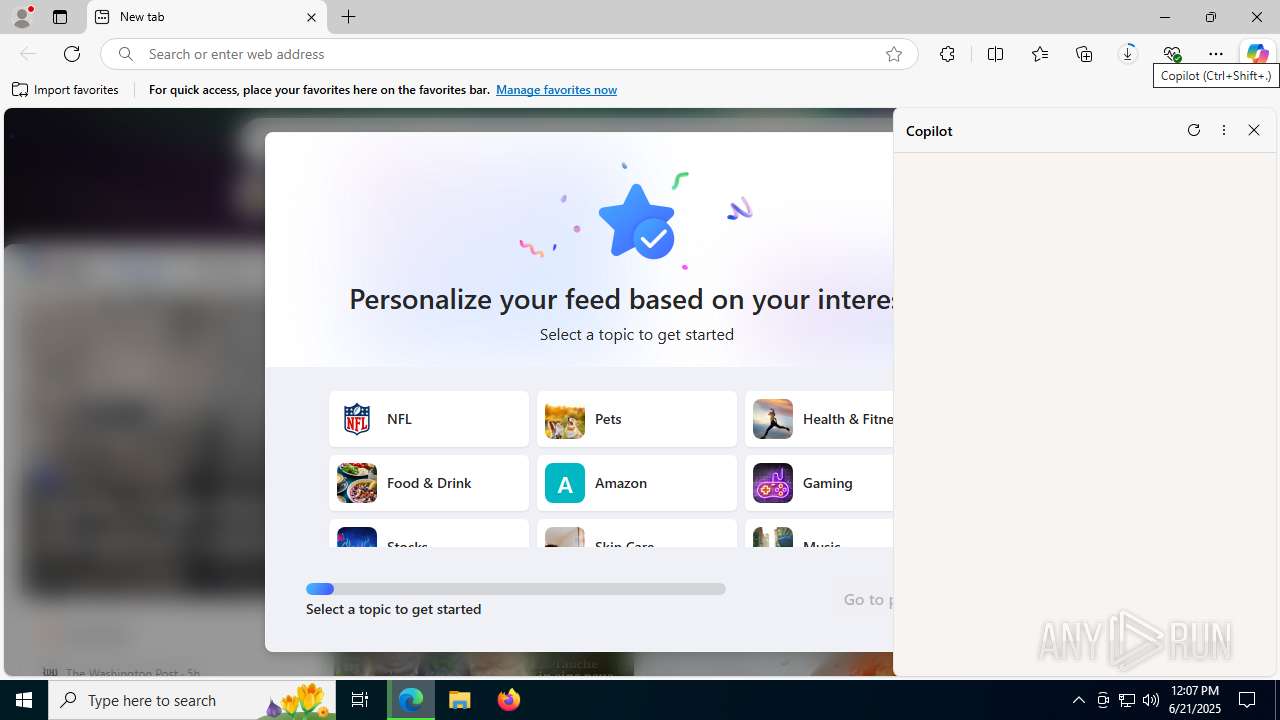Toggle Split screen icon

(995, 54)
